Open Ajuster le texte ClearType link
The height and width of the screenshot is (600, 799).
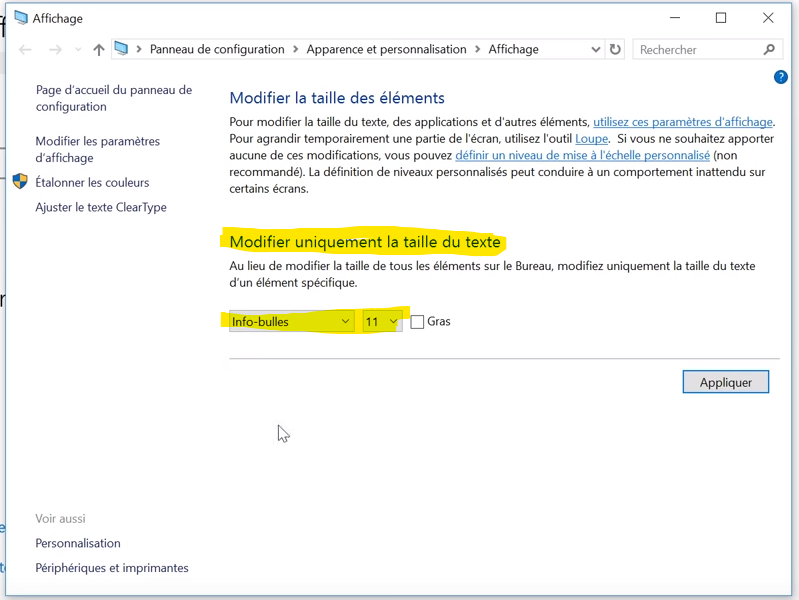click(101, 207)
